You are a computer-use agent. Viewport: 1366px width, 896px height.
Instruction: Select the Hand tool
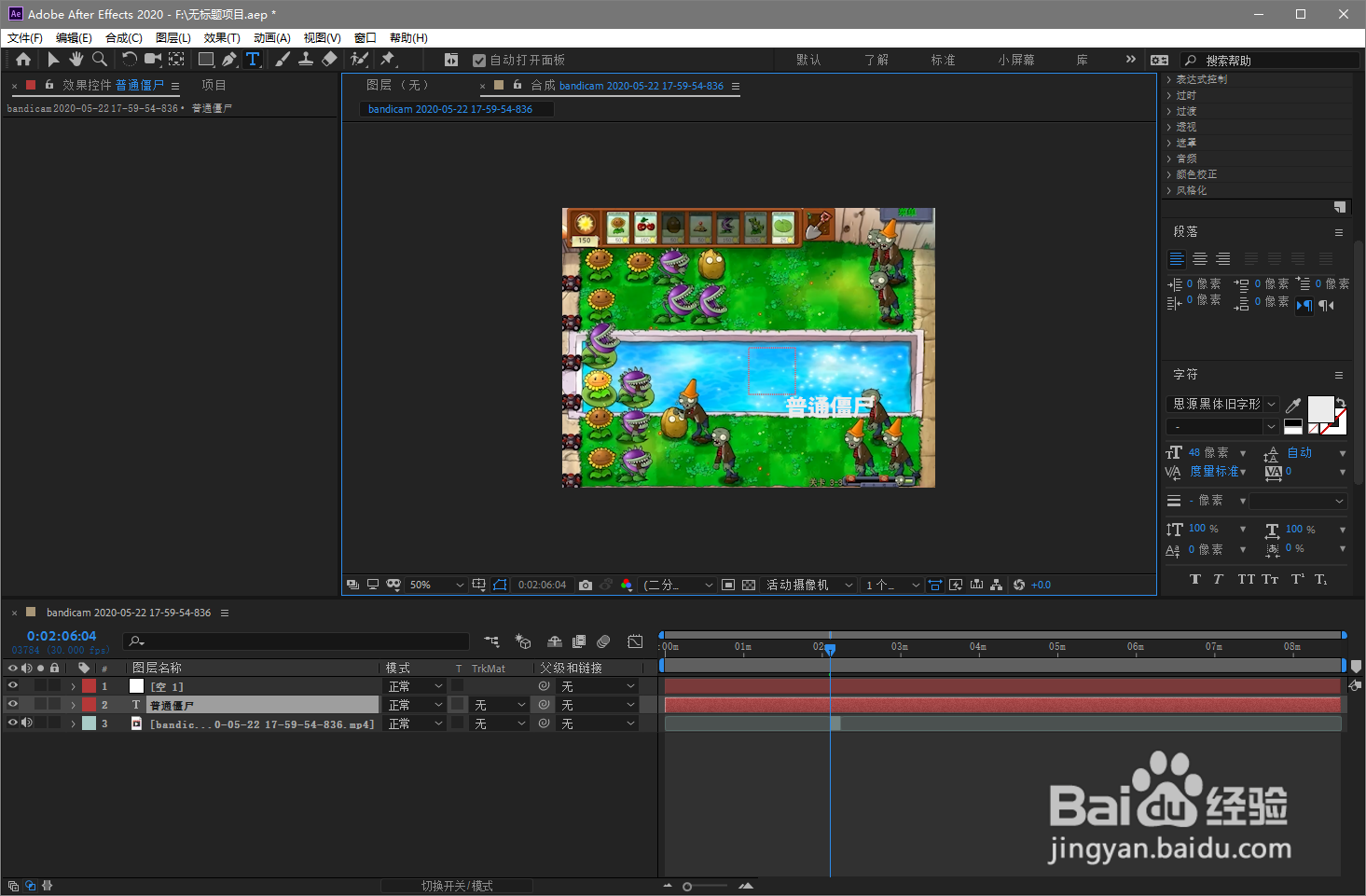(76, 60)
